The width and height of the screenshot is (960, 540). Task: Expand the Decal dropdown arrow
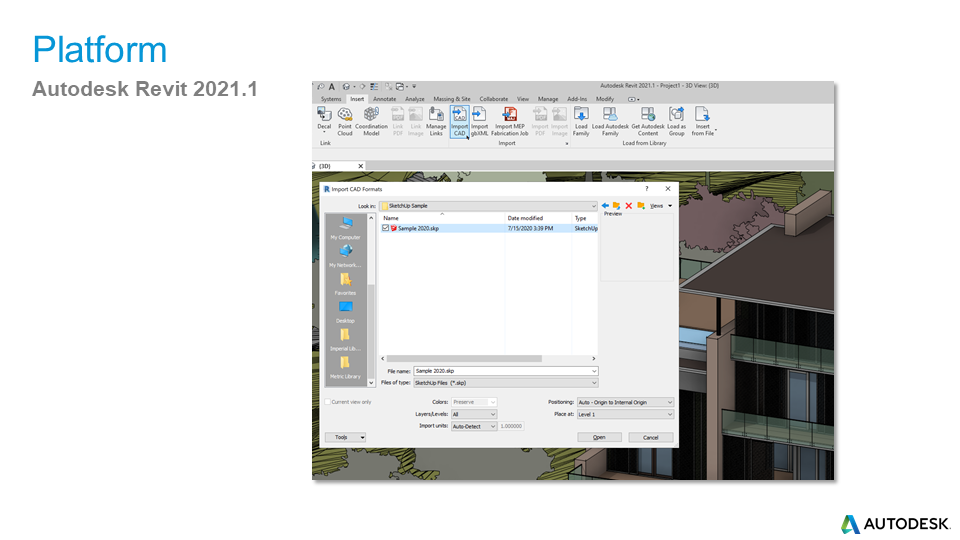tap(324, 132)
